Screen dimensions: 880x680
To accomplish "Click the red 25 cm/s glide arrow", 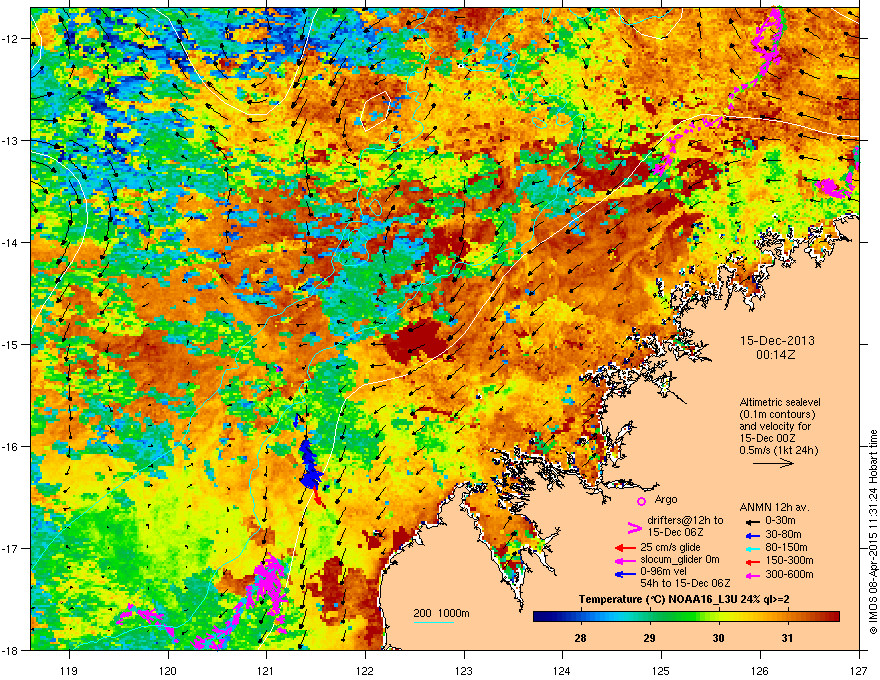I will (x=625, y=548).
